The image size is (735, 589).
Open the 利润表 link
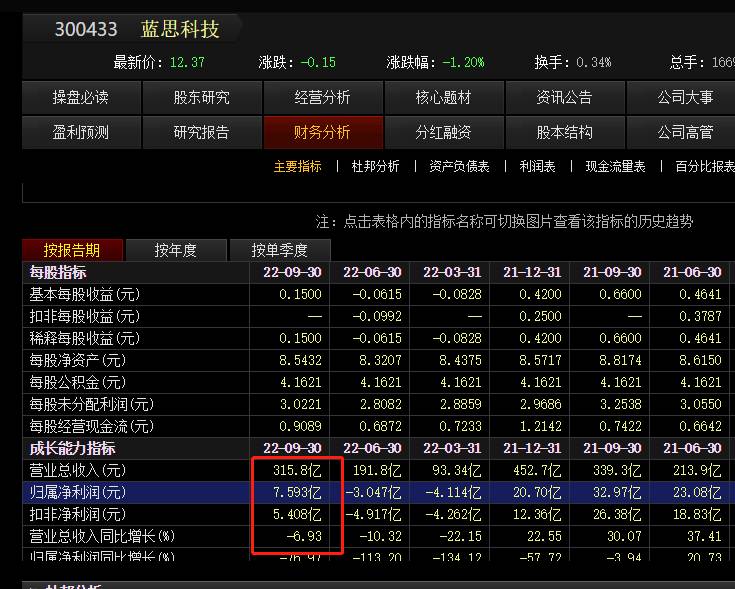point(538,166)
